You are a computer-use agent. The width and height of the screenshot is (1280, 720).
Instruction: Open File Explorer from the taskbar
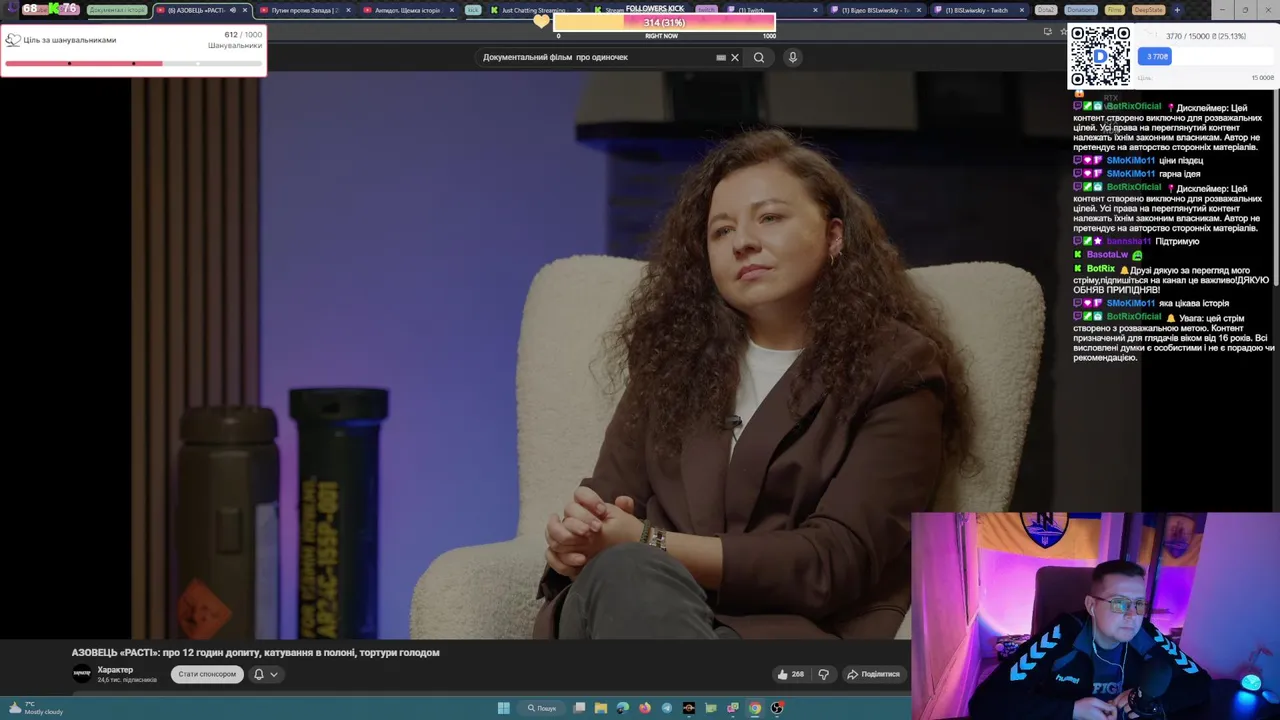[x=601, y=708]
